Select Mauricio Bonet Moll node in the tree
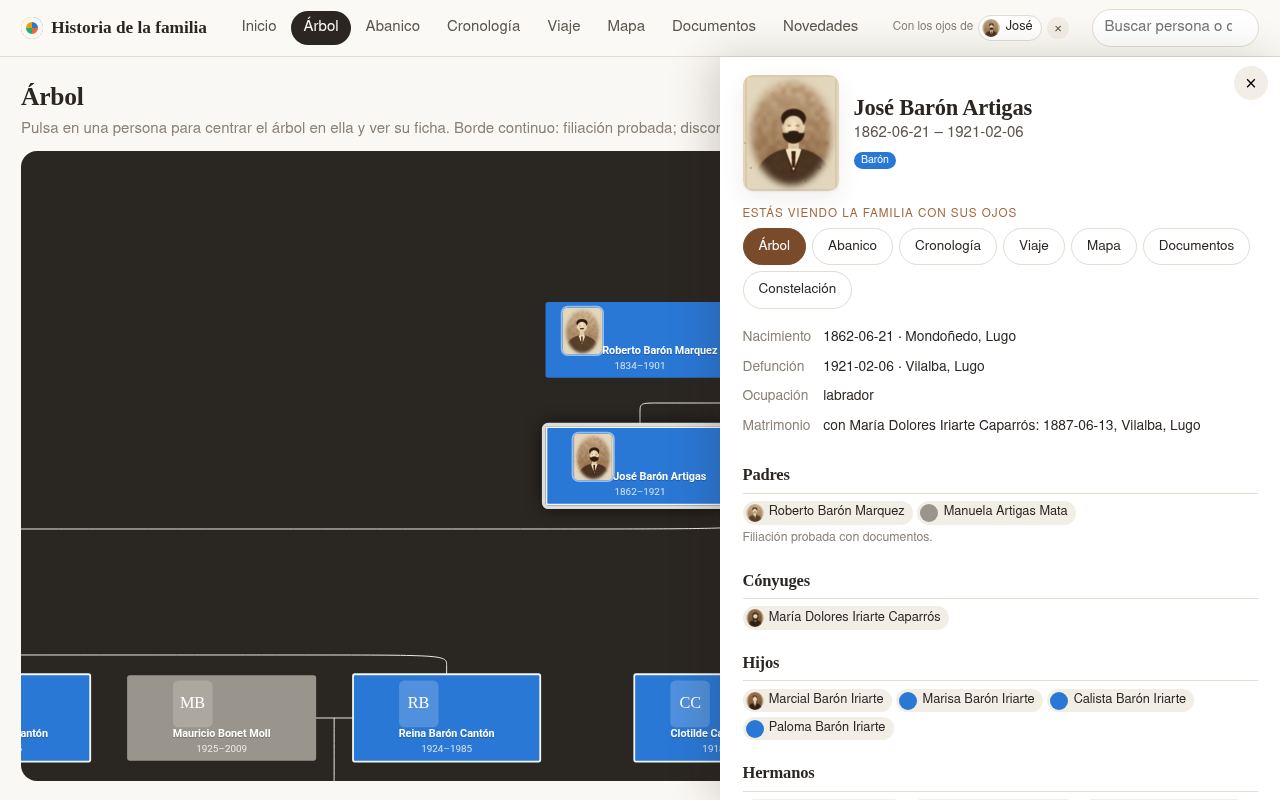1280x800 pixels. click(221, 718)
